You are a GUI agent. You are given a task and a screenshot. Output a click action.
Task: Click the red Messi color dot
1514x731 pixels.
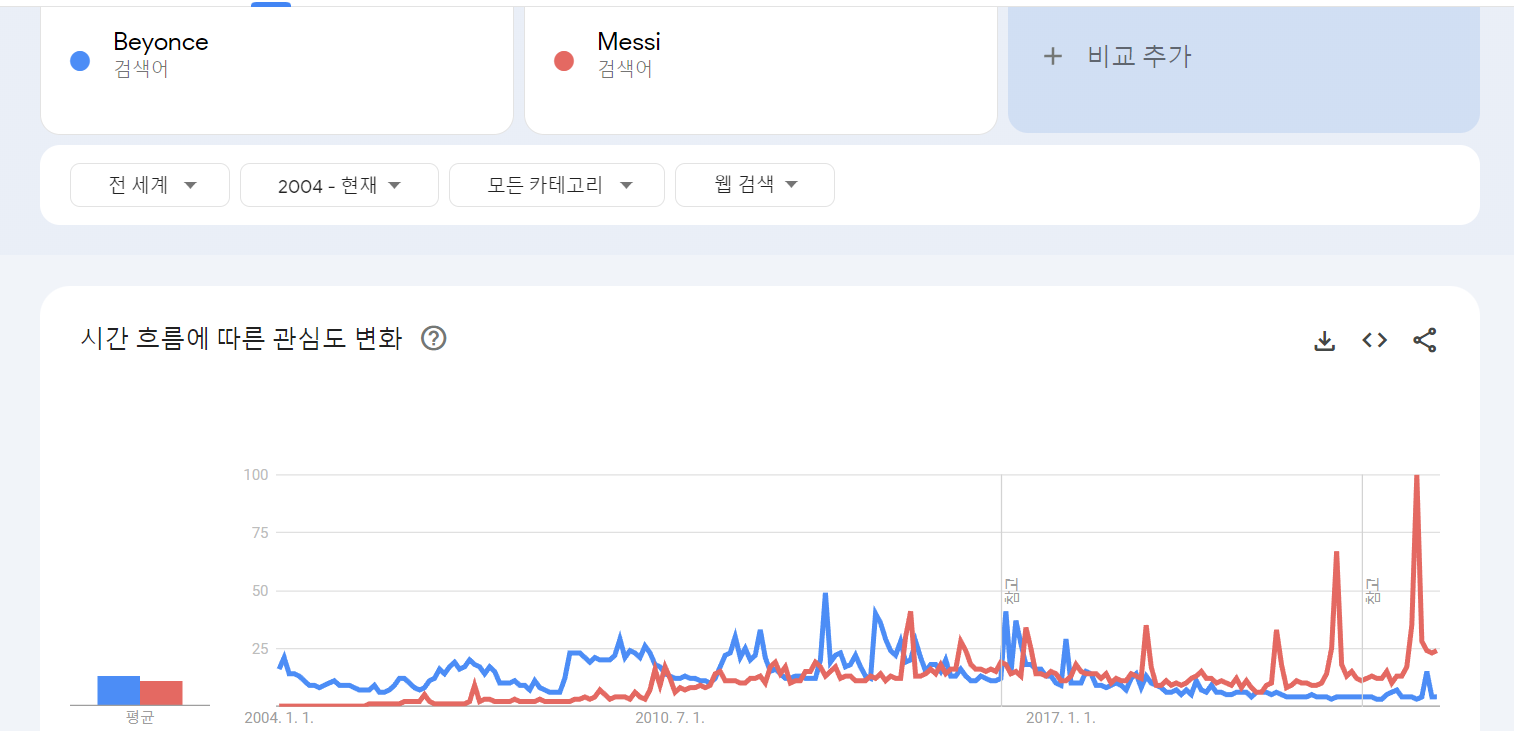[x=564, y=61]
